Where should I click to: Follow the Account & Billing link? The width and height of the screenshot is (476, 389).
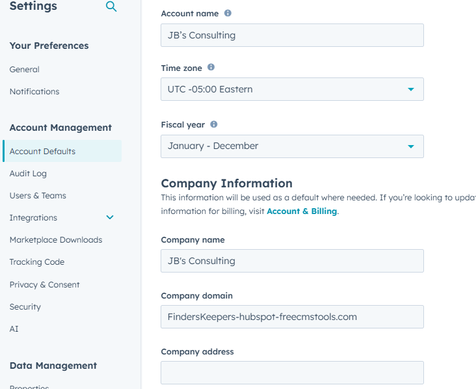302,211
